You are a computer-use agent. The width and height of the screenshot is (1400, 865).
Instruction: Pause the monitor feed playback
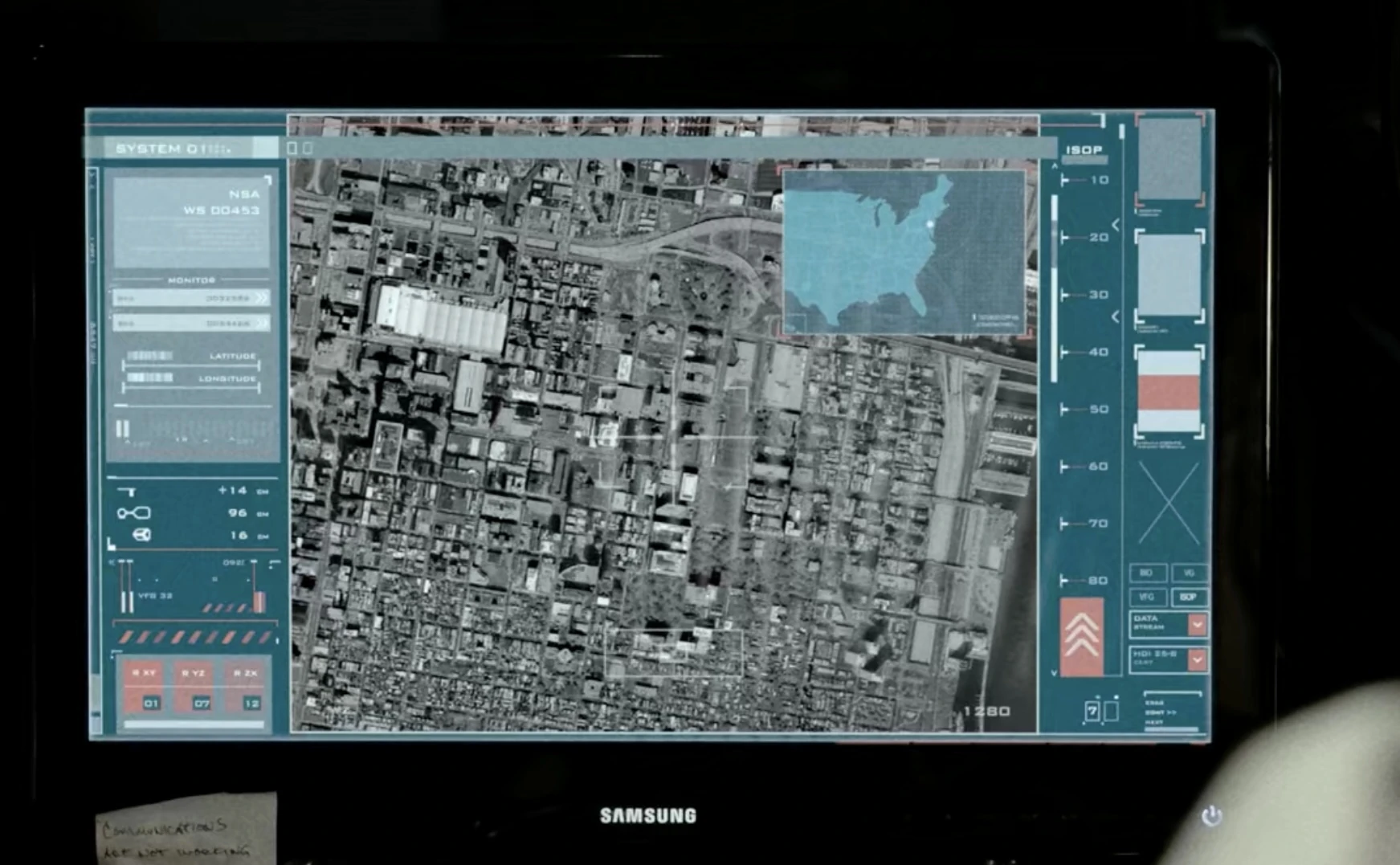click(x=123, y=428)
